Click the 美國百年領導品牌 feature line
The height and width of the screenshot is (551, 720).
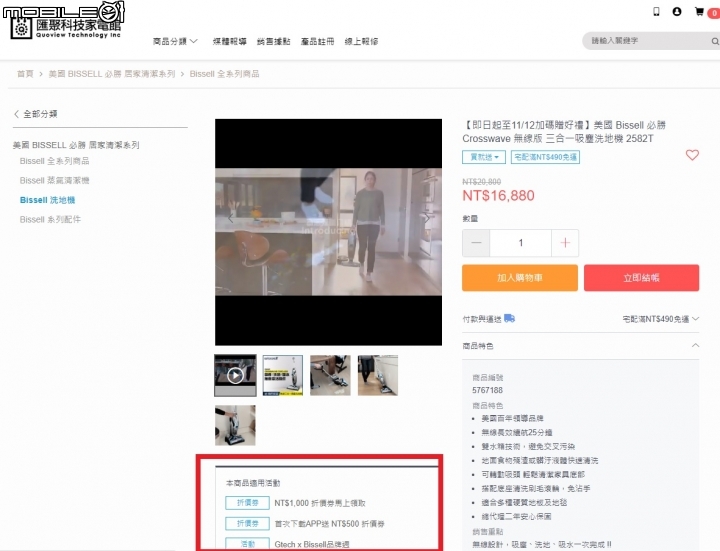pos(512,418)
